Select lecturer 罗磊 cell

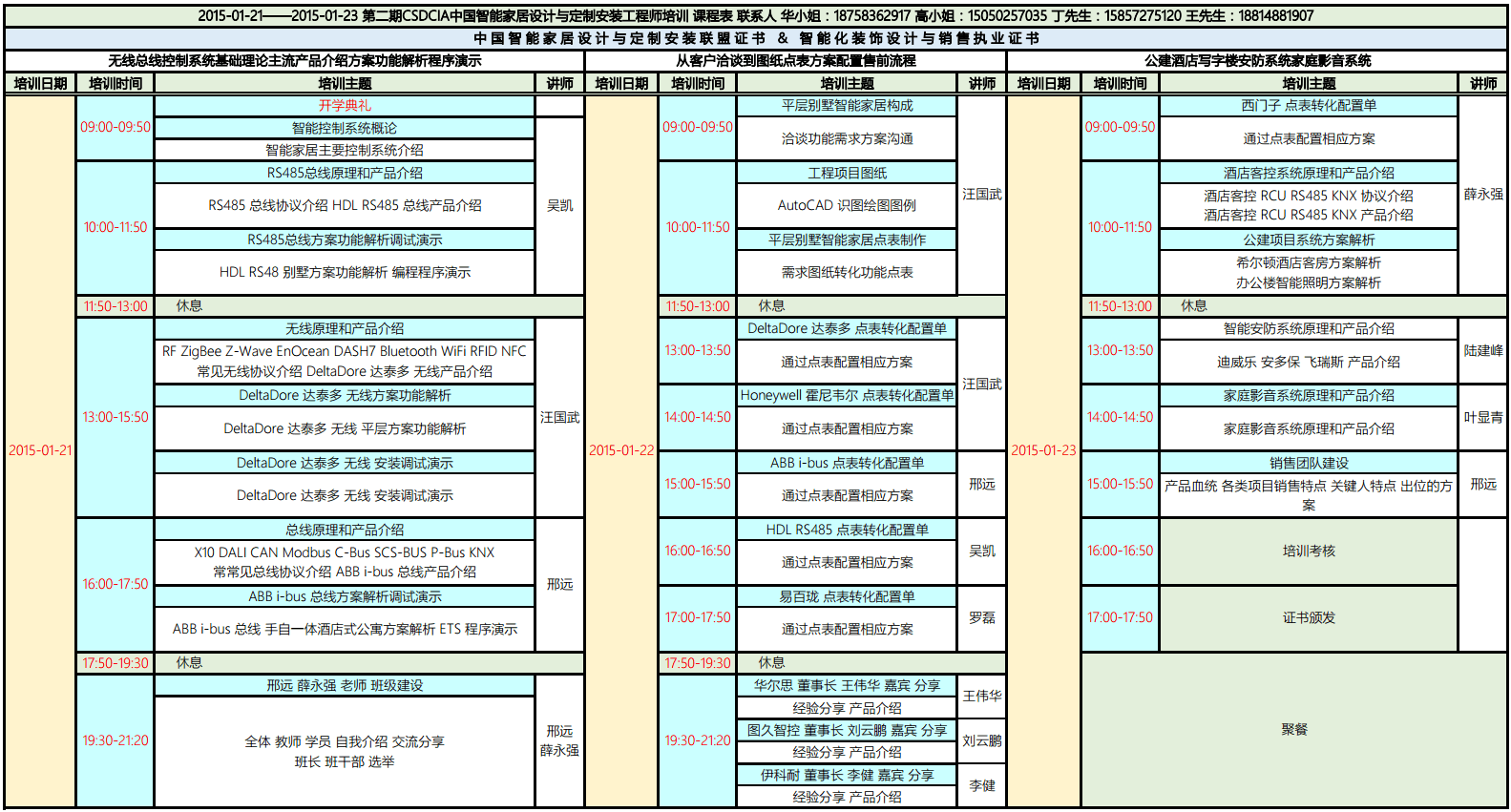click(981, 618)
